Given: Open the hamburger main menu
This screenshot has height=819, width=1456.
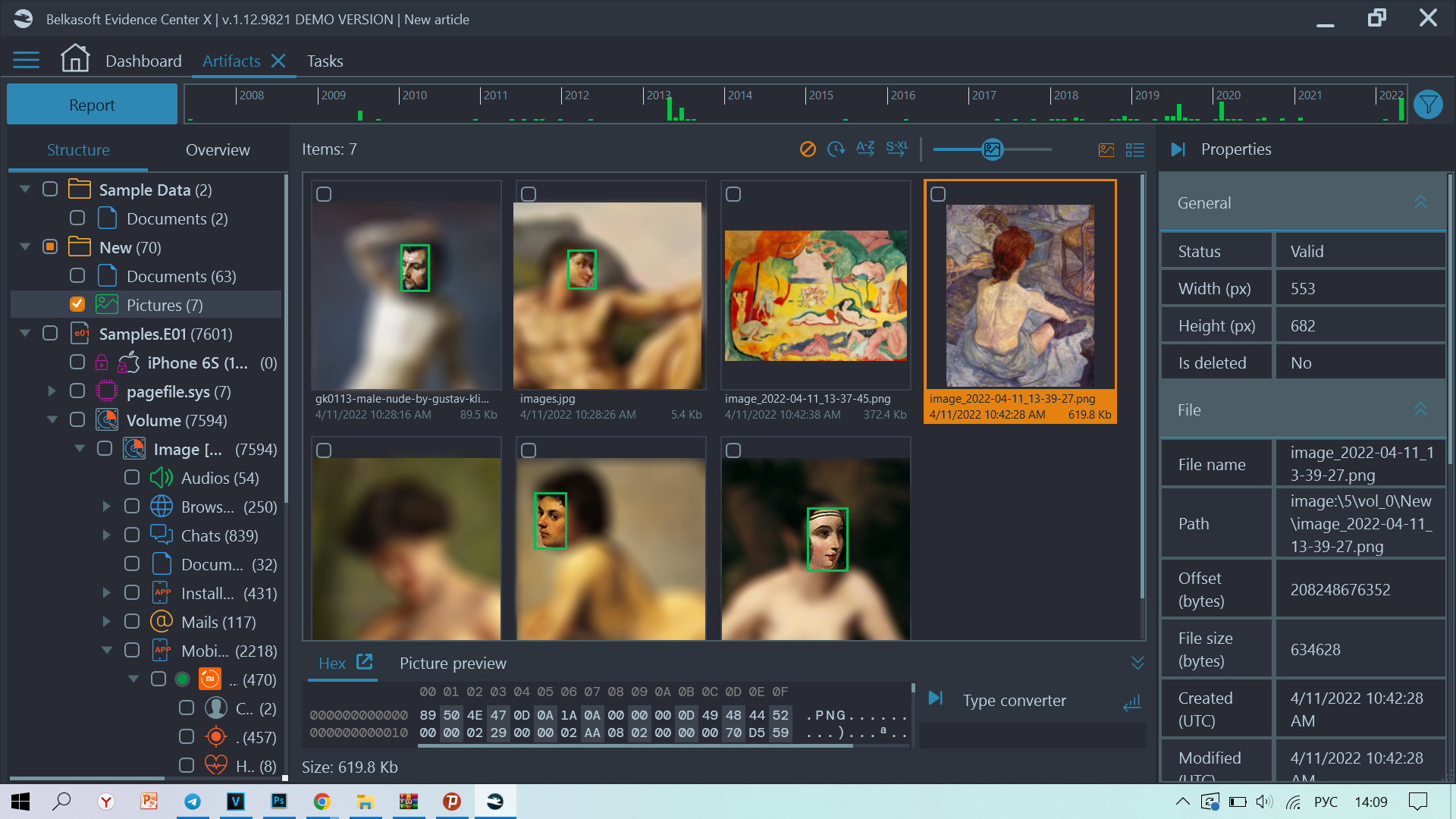Looking at the screenshot, I should 26,61.
